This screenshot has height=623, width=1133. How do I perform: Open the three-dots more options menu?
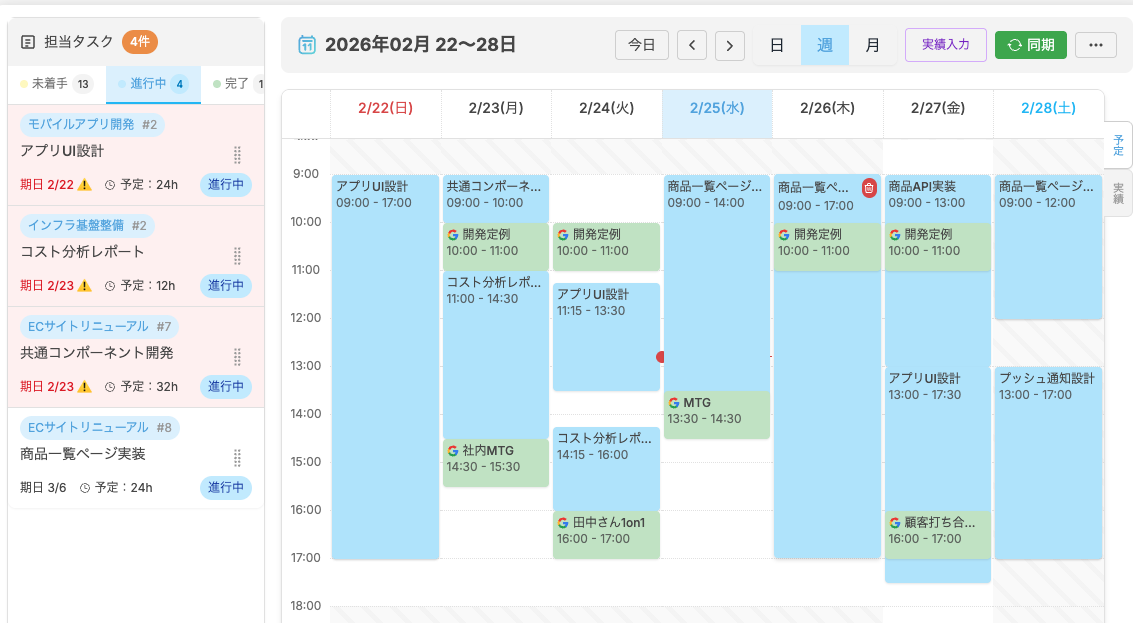(1095, 45)
